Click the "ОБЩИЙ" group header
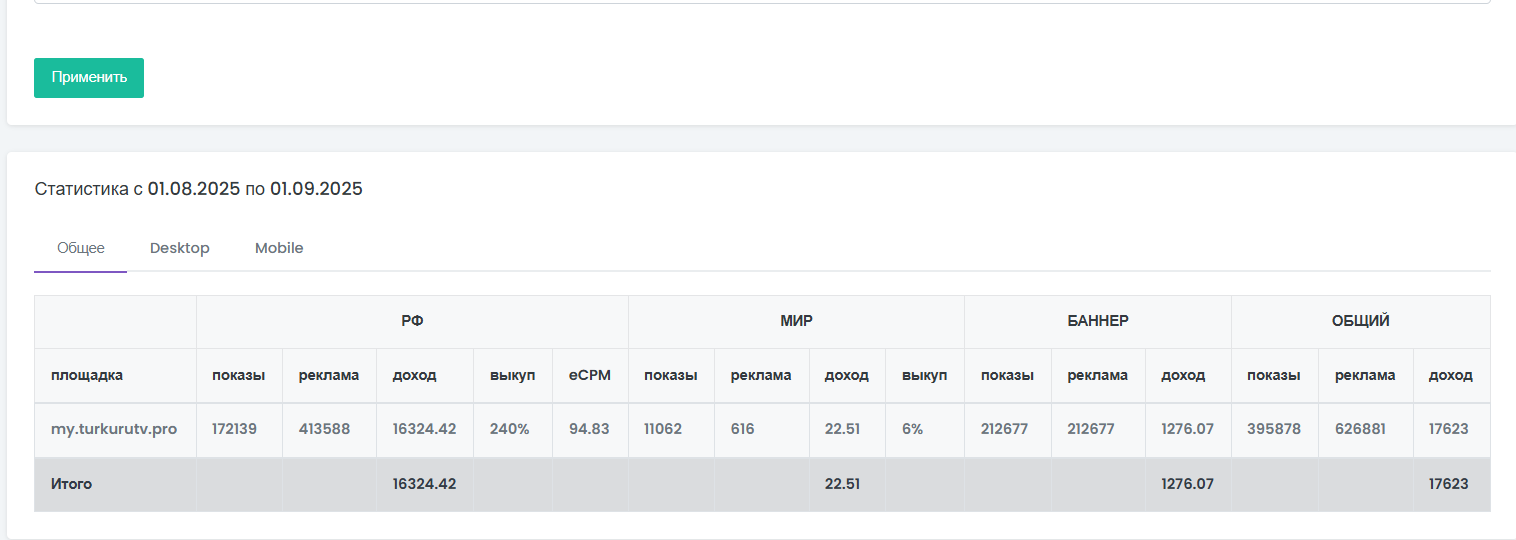This screenshot has height=540, width=1516. (x=1360, y=322)
